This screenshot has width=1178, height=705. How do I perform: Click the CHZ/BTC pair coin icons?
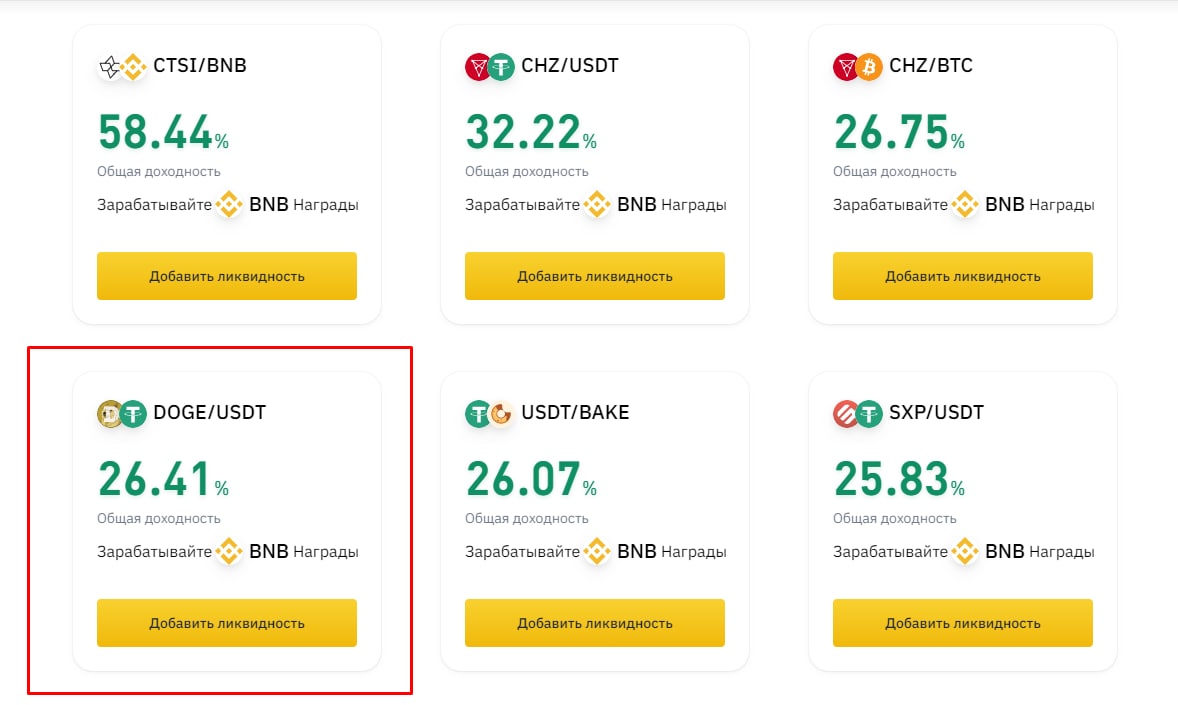(x=858, y=67)
